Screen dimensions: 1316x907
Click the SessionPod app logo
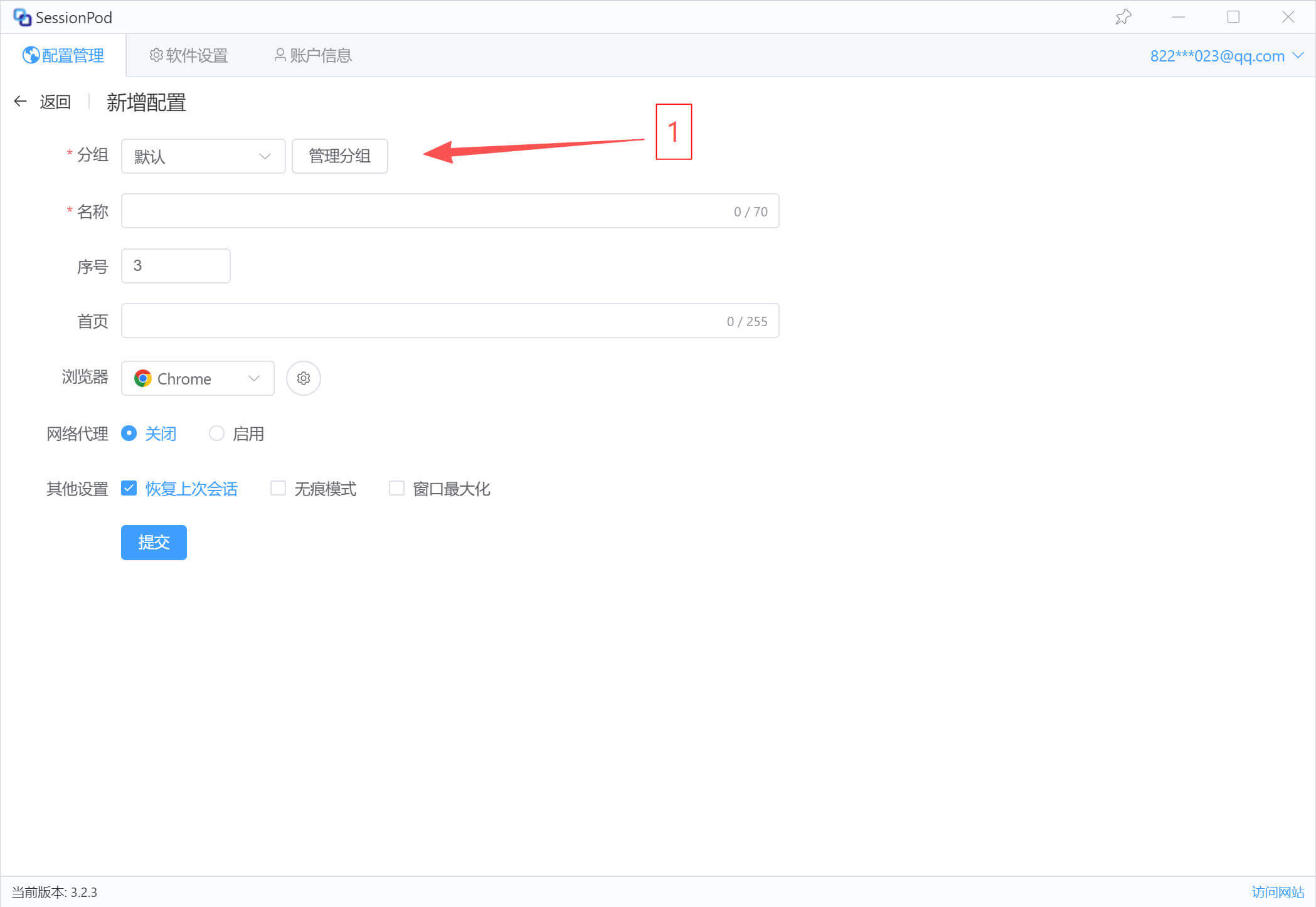tap(22, 17)
